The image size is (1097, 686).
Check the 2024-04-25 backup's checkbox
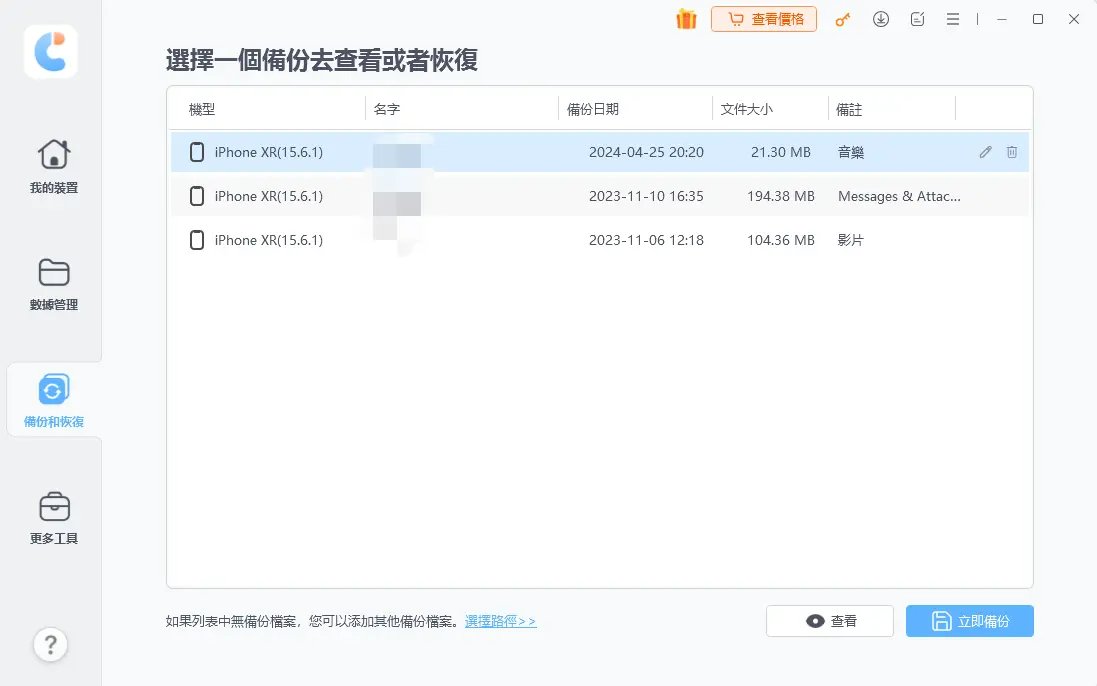[196, 152]
